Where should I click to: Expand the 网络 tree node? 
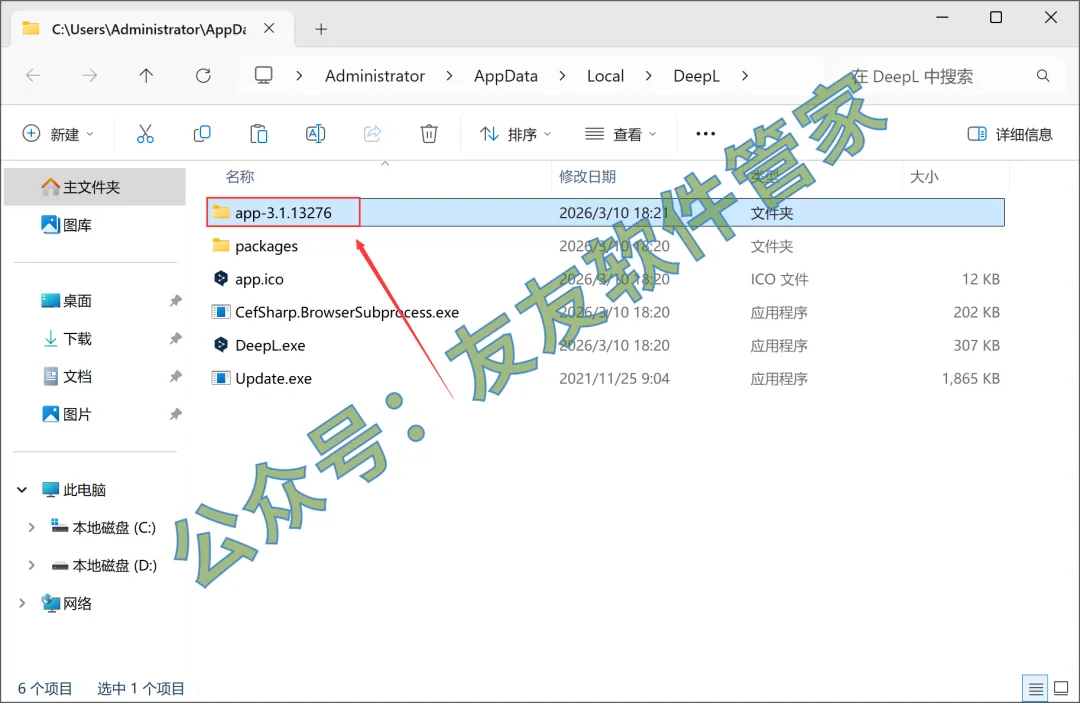[22, 603]
